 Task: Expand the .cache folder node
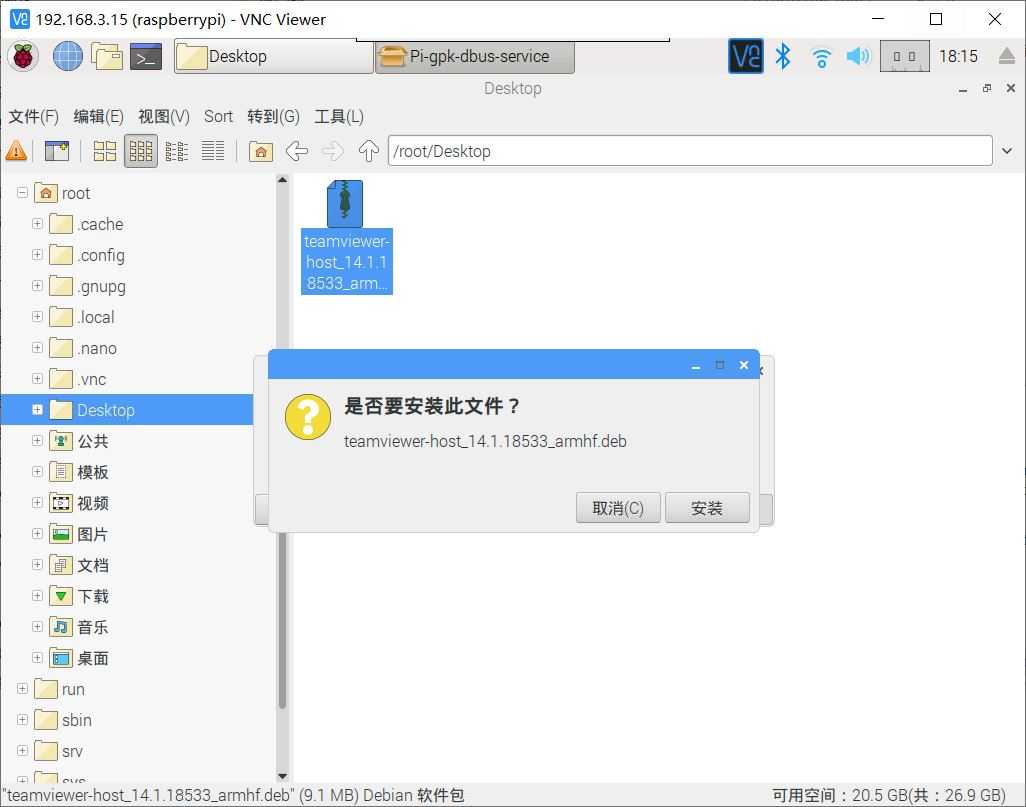(x=37, y=224)
